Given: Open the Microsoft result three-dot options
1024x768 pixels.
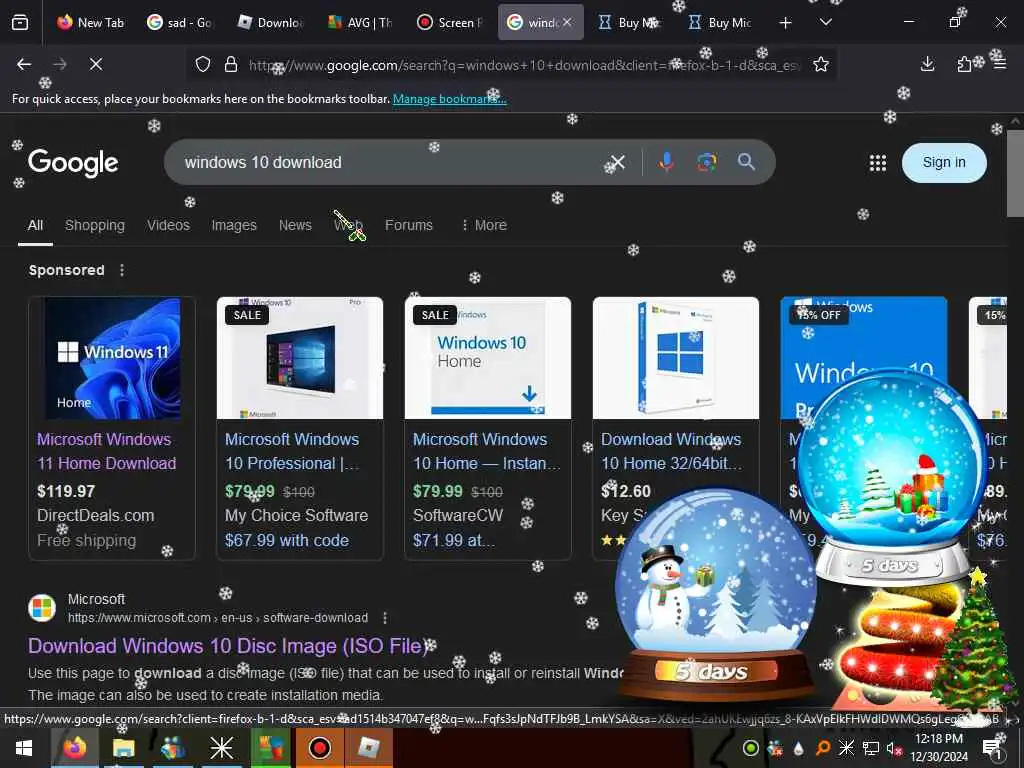Looking at the screenshot, I should click(385, 618).
